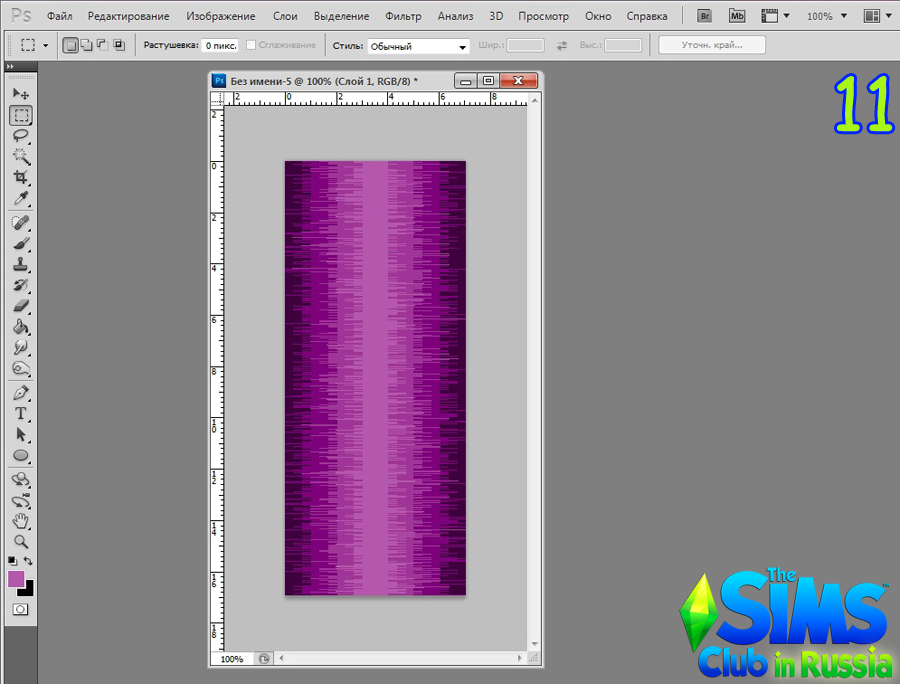Activate the Zoom magnifier tool
The image size is (900, 684).
tap(20, 541)
